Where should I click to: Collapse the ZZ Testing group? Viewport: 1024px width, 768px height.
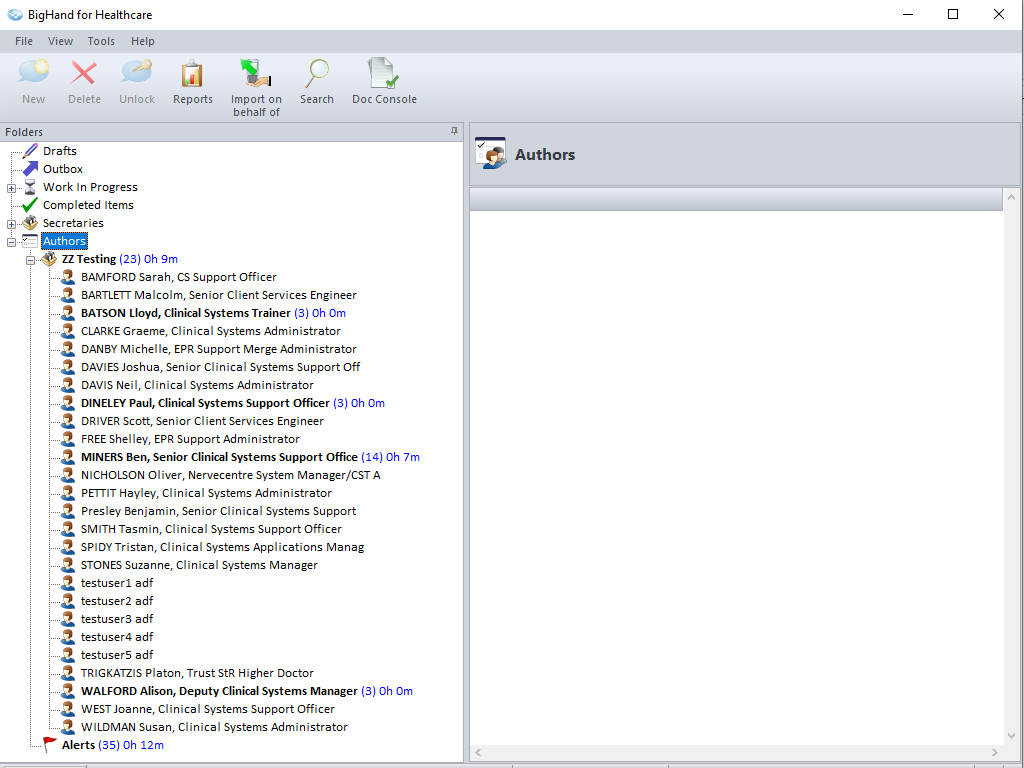point(30,260)
